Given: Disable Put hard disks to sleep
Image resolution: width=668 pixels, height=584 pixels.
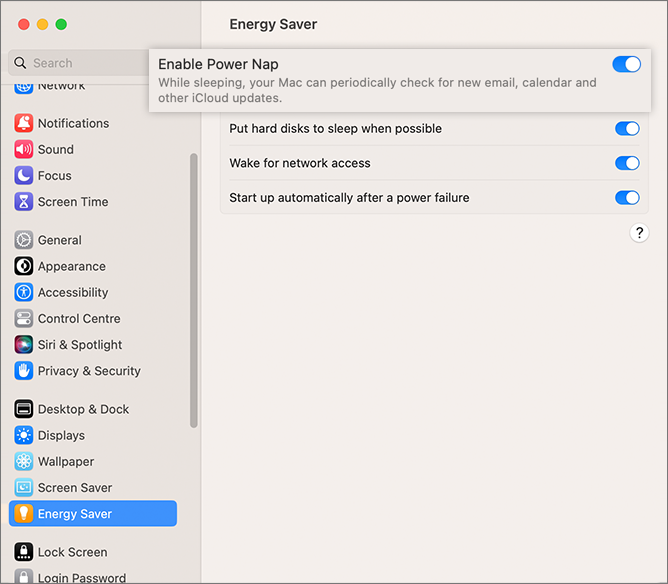Looking at the screenshot, I should click(x=627, y=129).
